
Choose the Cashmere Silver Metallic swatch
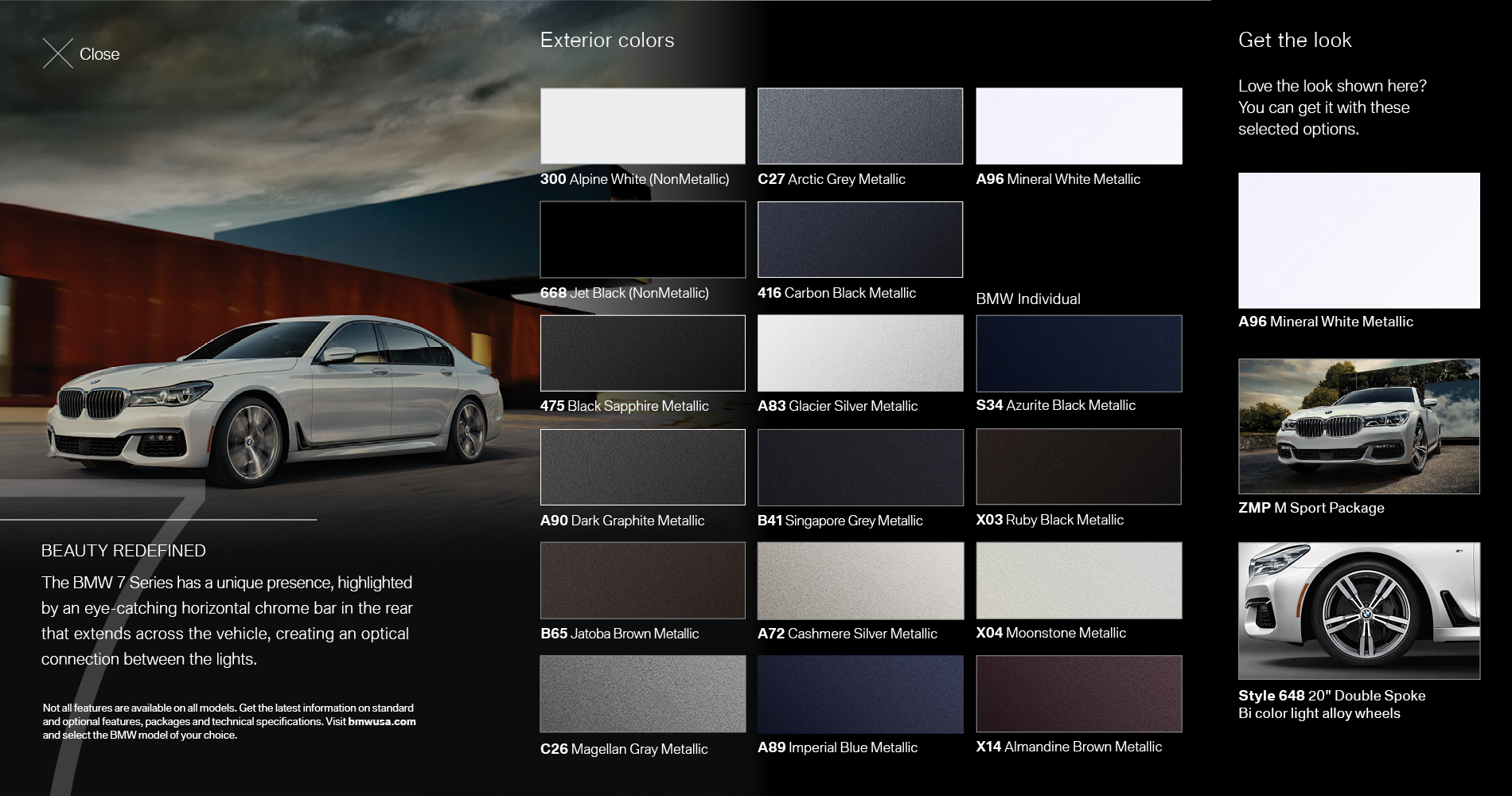(x=860, y=580)
